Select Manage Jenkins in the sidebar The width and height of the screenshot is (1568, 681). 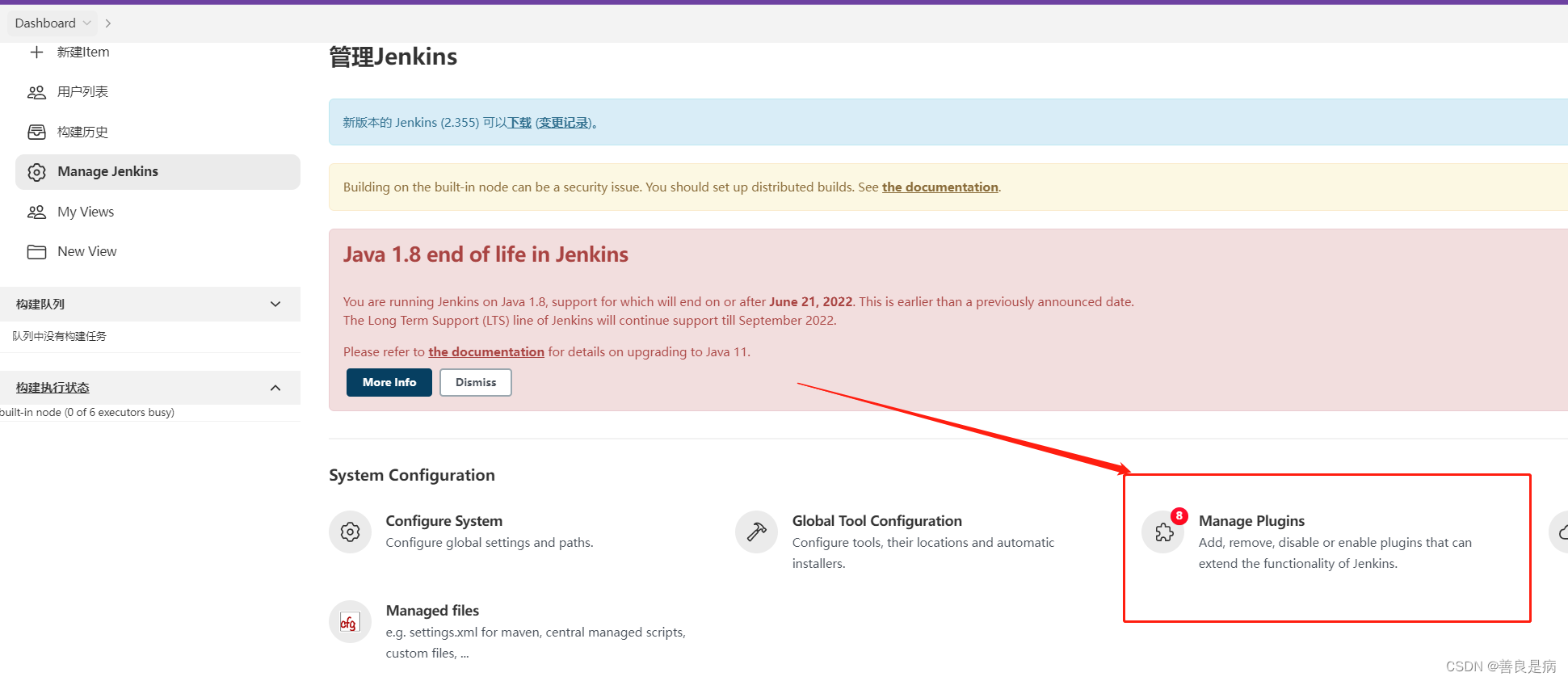click(x=158, y=172)
